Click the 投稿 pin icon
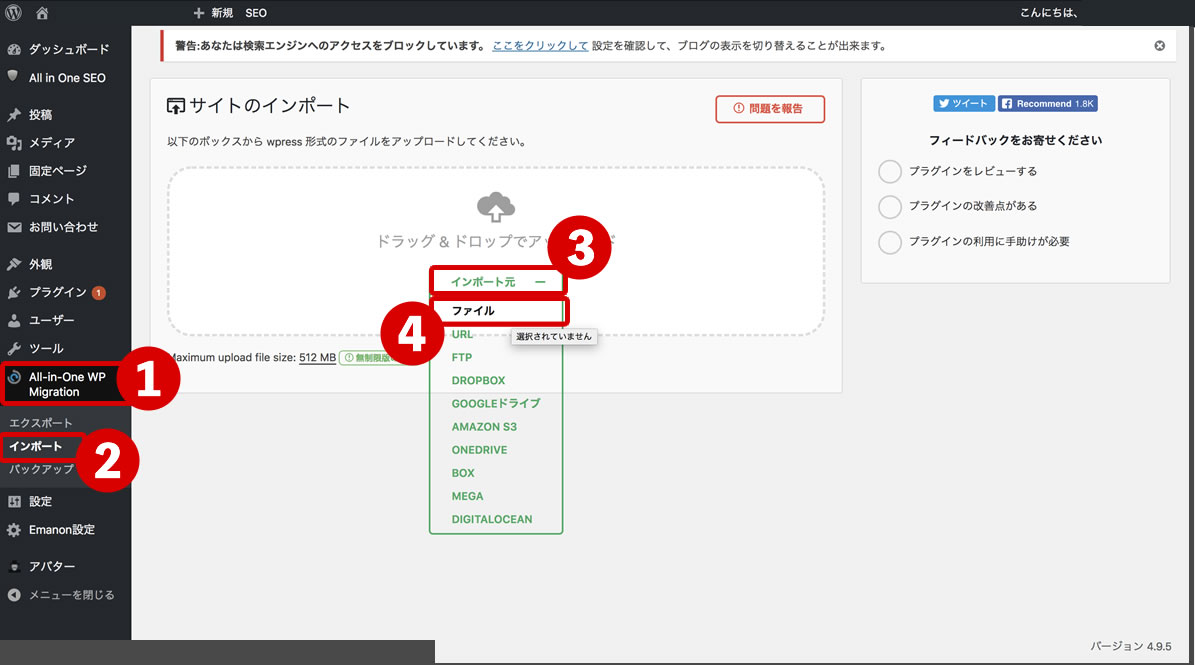 click(14, 115)
